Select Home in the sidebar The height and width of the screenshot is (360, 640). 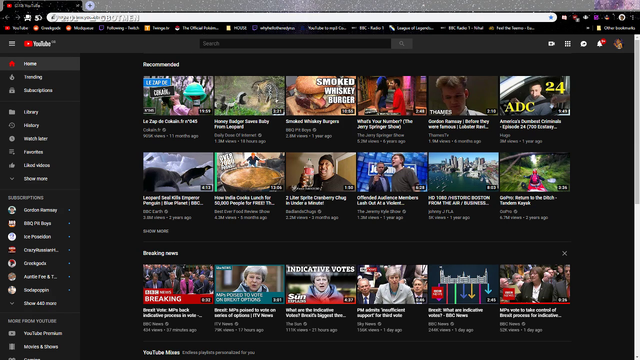coord(40,64)
